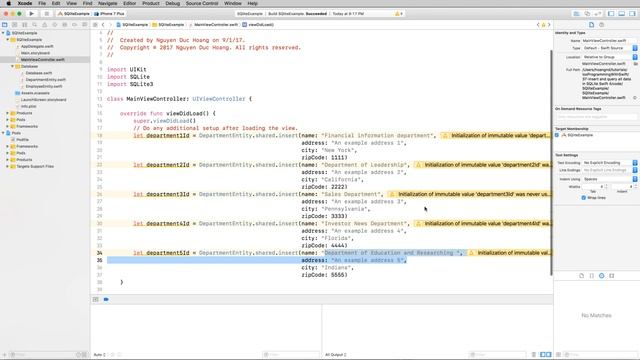The width and height of the screenshot is (640, 360).
Task: Collapse the Database folder
Action: pyautogui.click(x=13, y=66)
